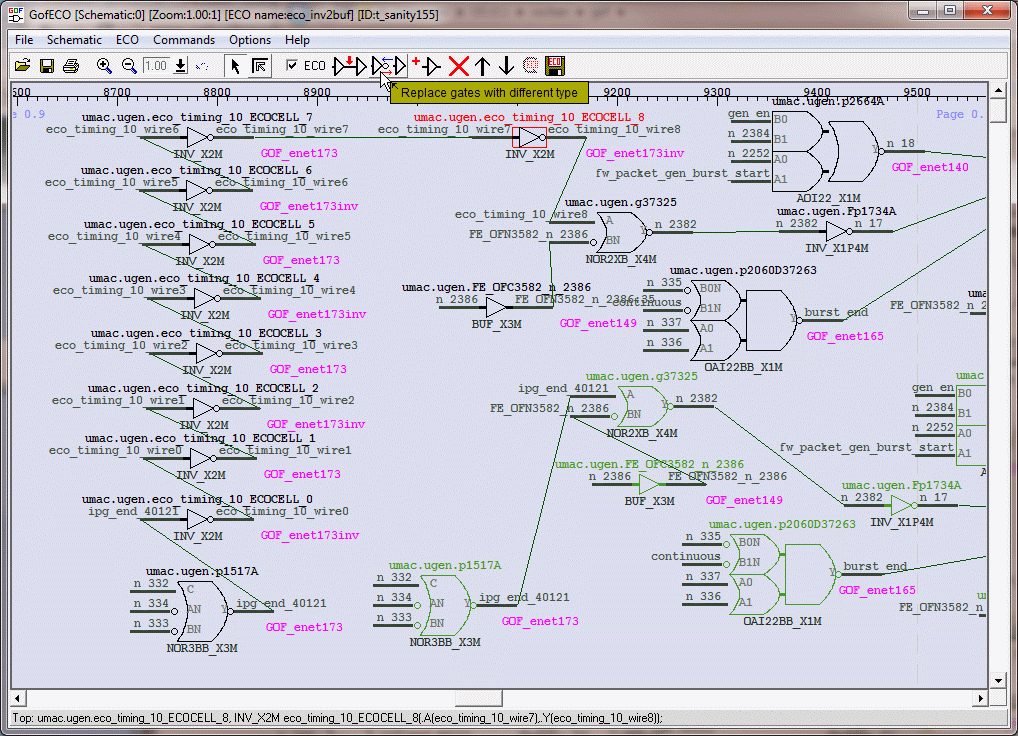Select the green g37325 NOR2XB_X4M gate

644,406
